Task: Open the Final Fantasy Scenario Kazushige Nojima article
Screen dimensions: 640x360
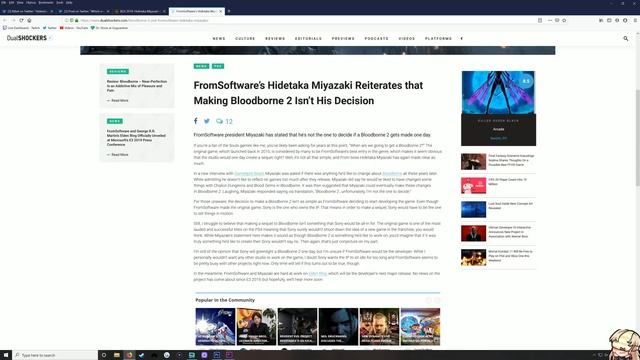Action: pos(511,160)
